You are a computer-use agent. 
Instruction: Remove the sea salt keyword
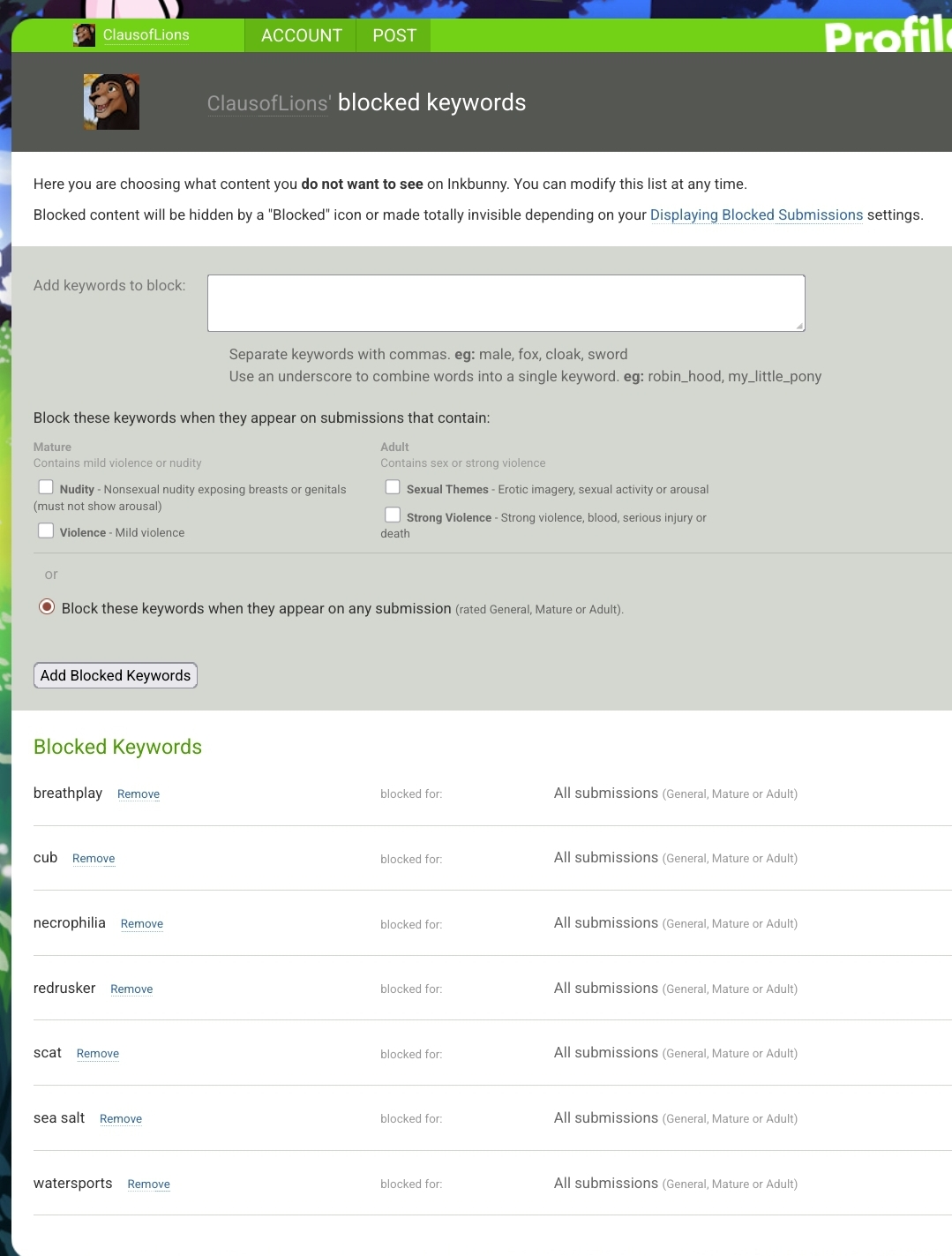tap(121, 1119)
